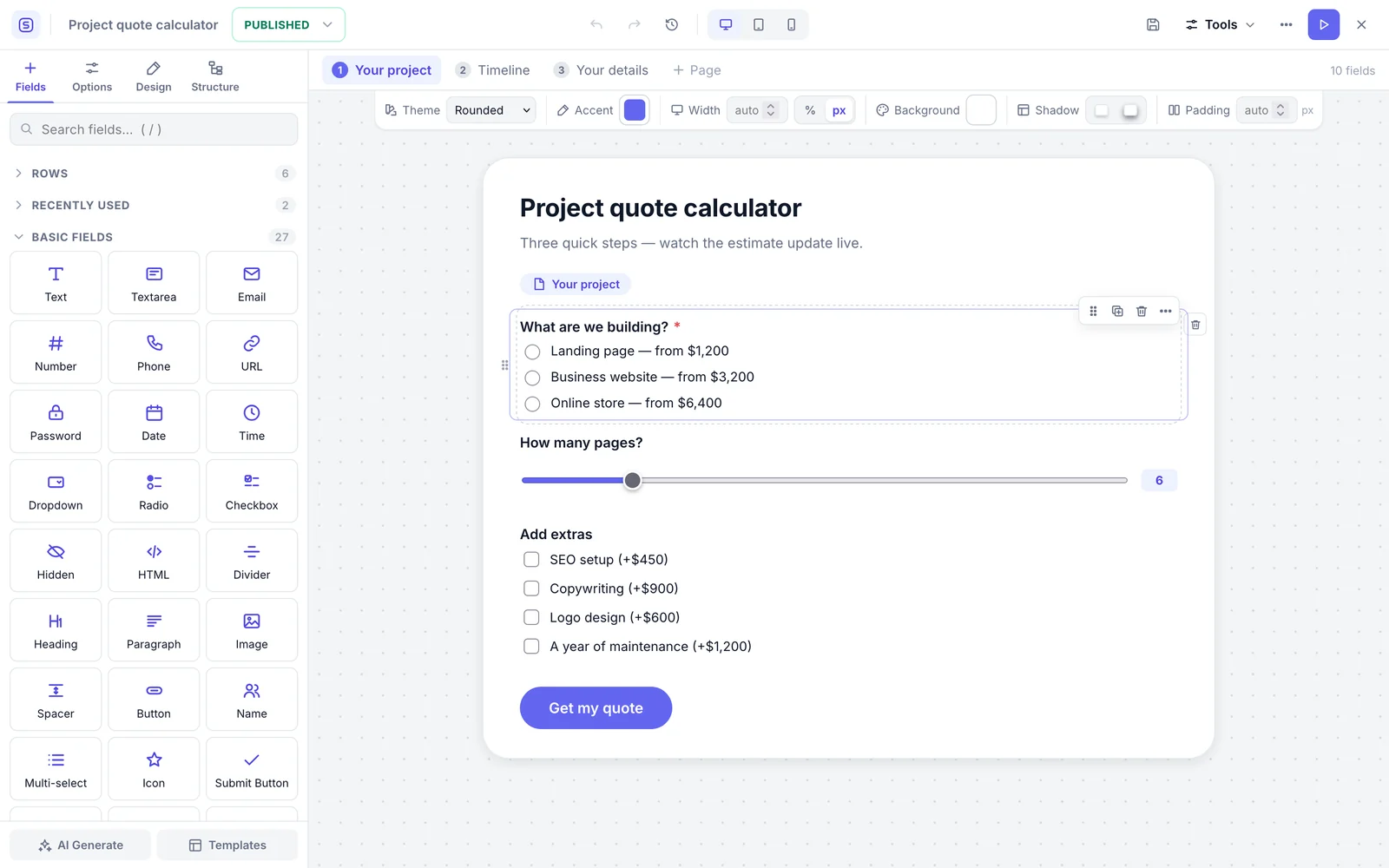Select Business website radio option
The image size is (1389, 868).
[x=532, y=378]
